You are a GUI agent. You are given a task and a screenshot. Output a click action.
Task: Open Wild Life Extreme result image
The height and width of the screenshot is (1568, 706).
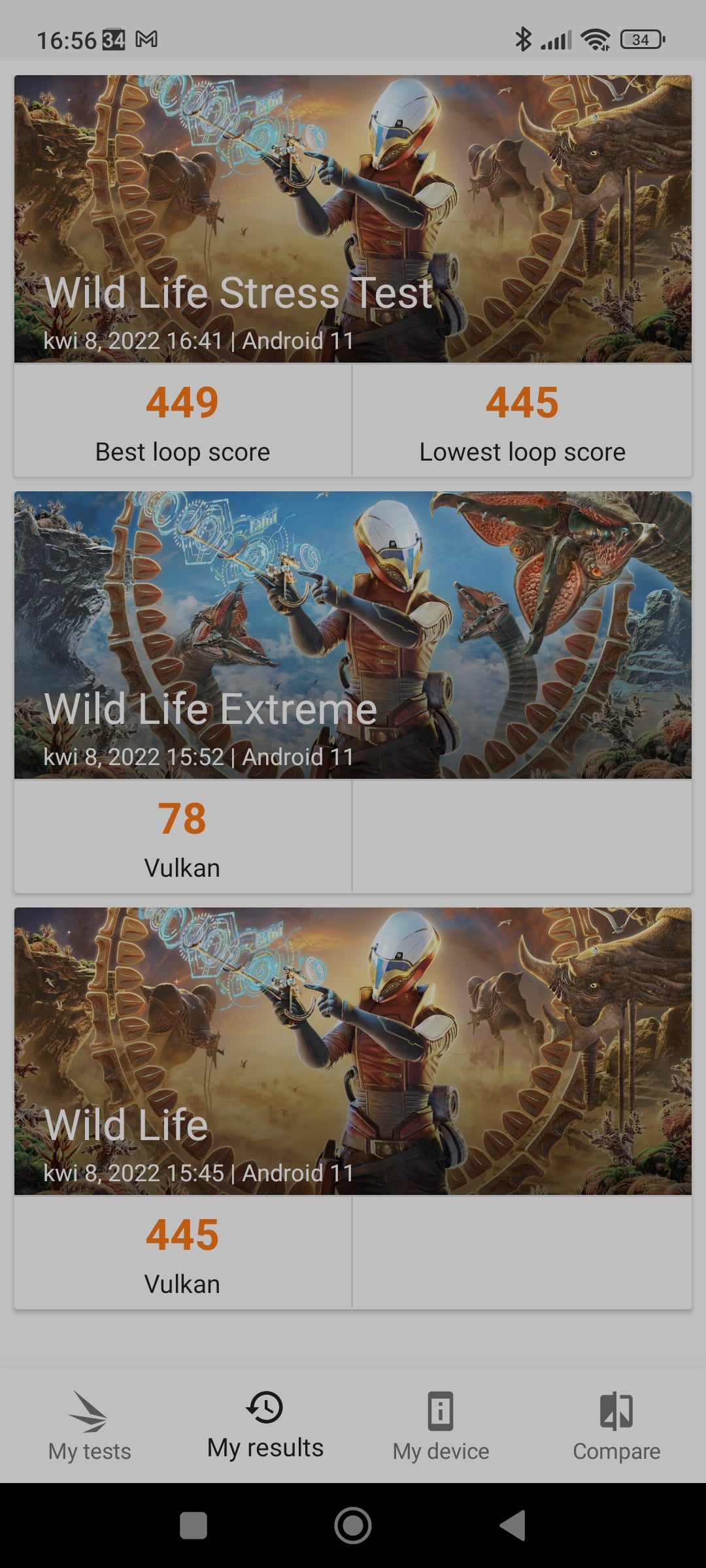[x=353, y=635]
